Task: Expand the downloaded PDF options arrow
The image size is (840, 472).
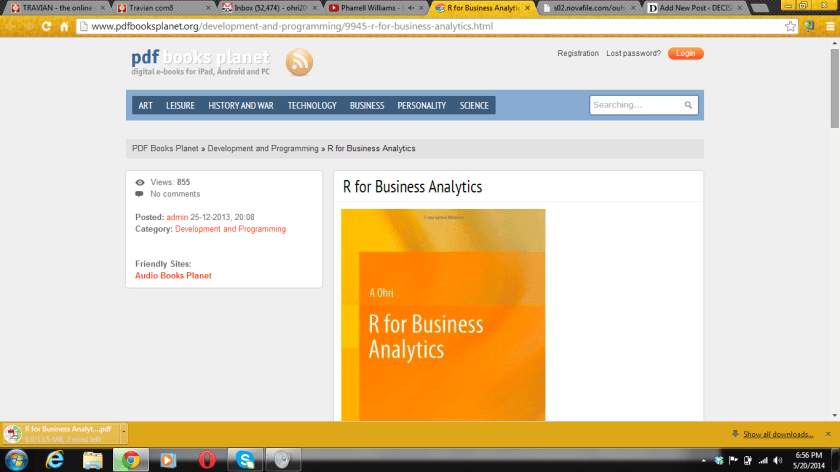Action: point(123,433)
